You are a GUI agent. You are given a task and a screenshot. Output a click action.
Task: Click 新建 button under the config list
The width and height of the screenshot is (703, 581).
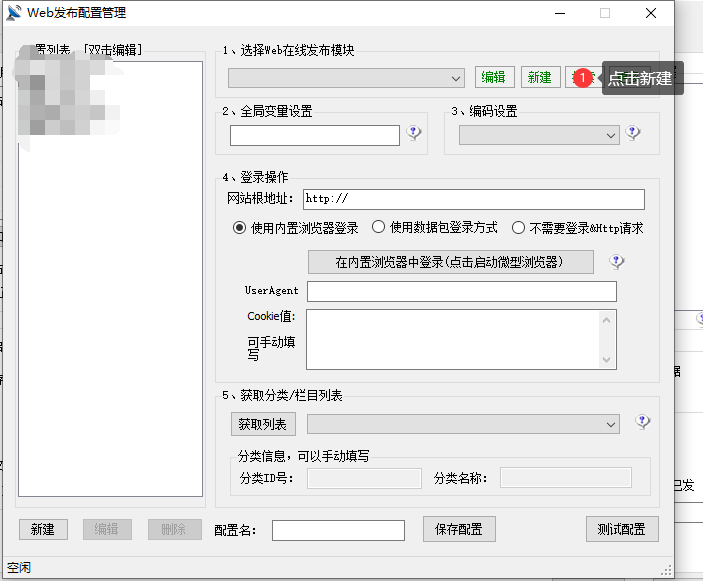pos(43,529)
